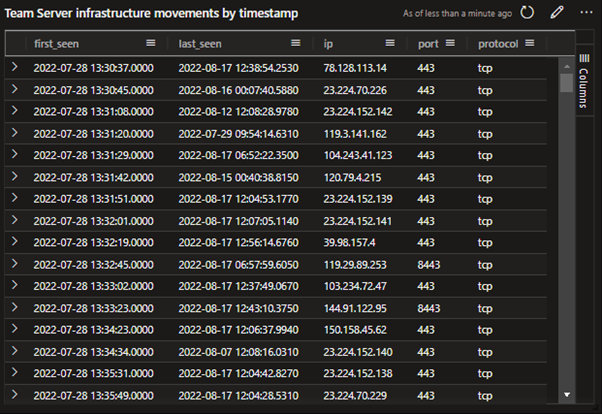Open the Columns side panel
Viewport: 602px width, 414px height.
[584, 82]
